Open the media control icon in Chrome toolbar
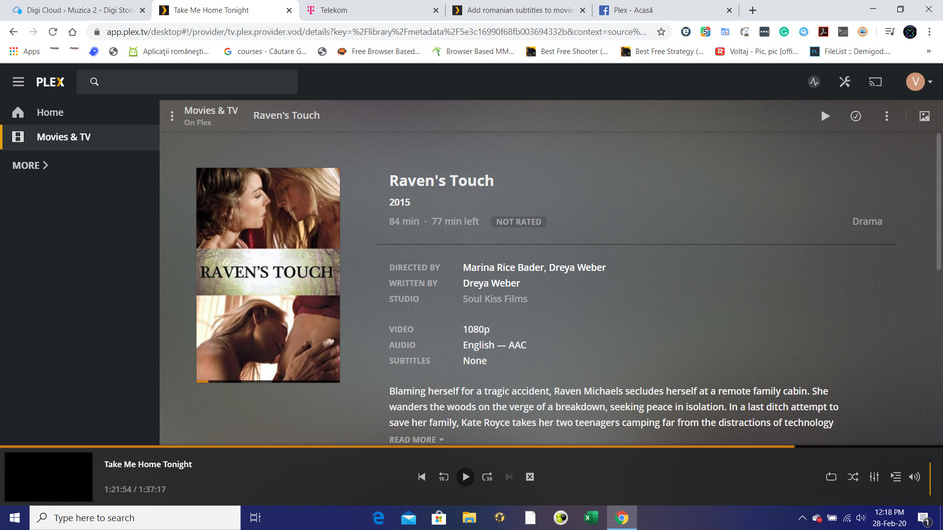The width and height of the screenshot is (943, 530). pyautogui.click(x=889, y=32)
